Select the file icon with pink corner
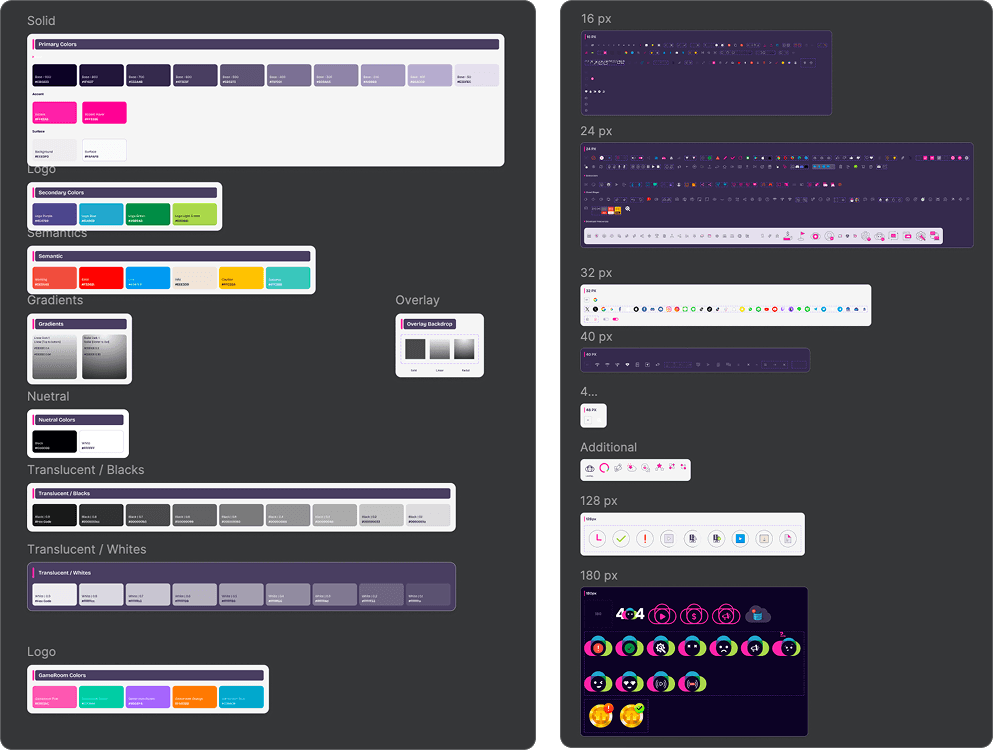 click(x=788, y=538)
